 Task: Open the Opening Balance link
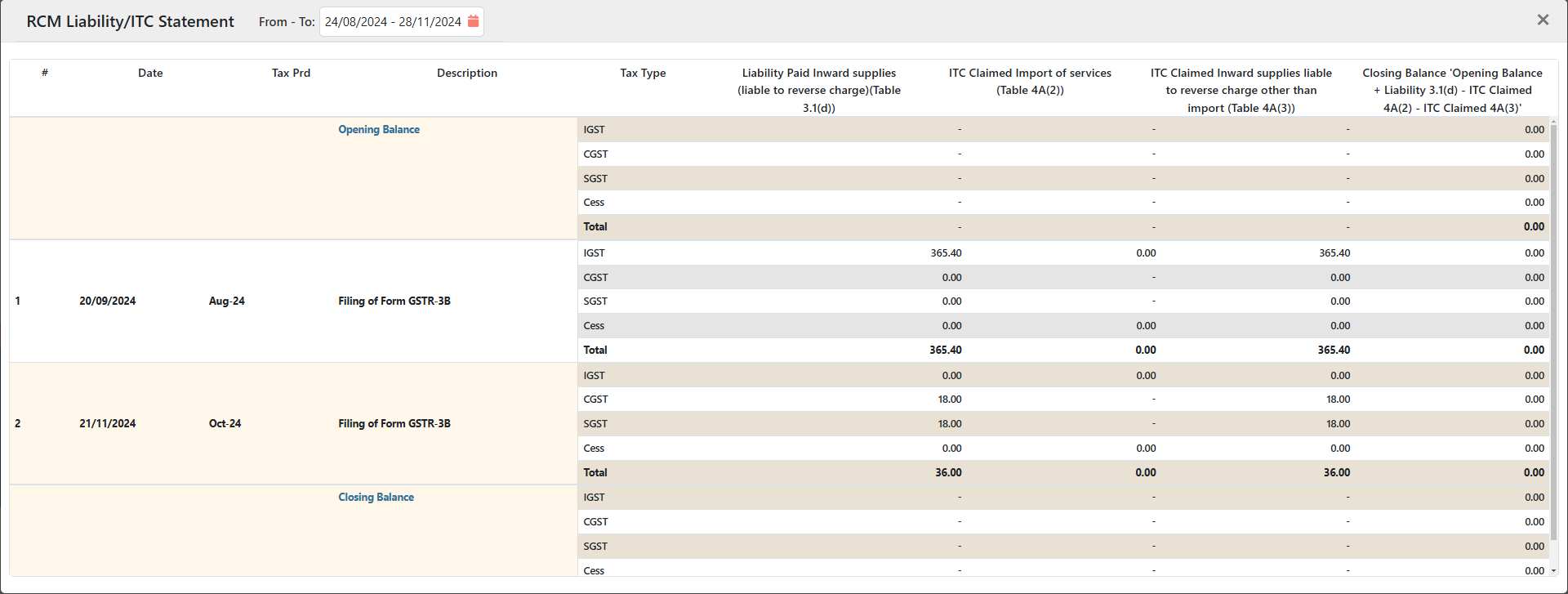pyautogui.click(x=379, y=129)
